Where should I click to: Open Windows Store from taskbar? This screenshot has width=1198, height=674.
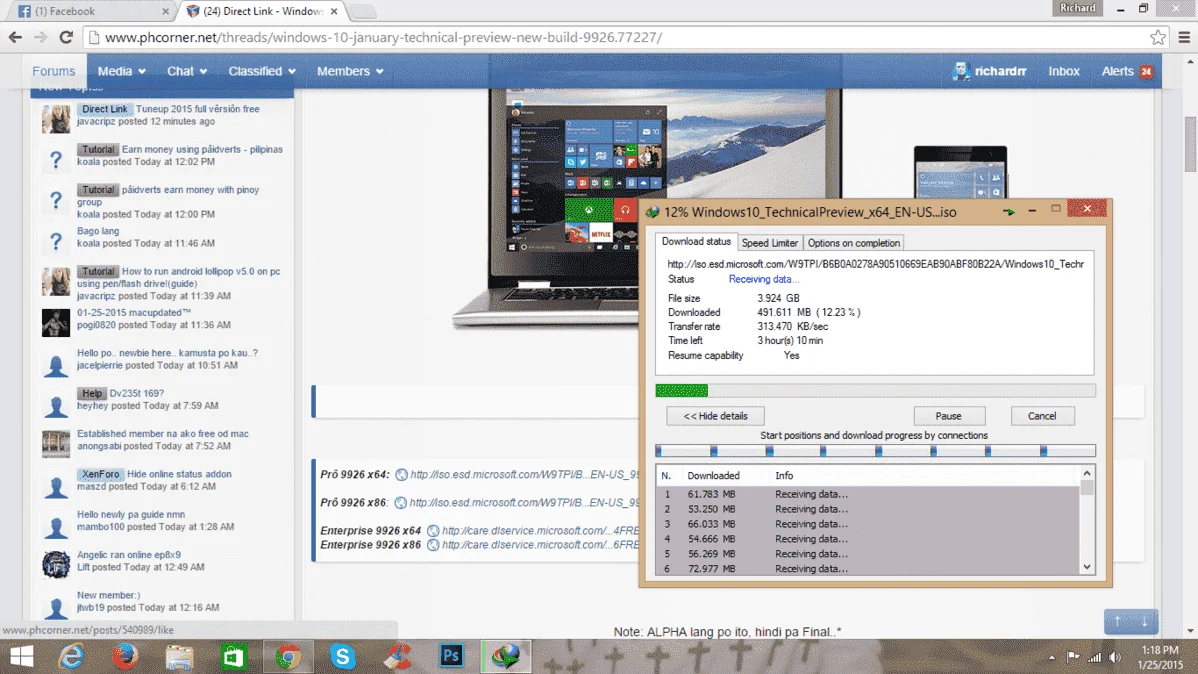click(234, 656)
